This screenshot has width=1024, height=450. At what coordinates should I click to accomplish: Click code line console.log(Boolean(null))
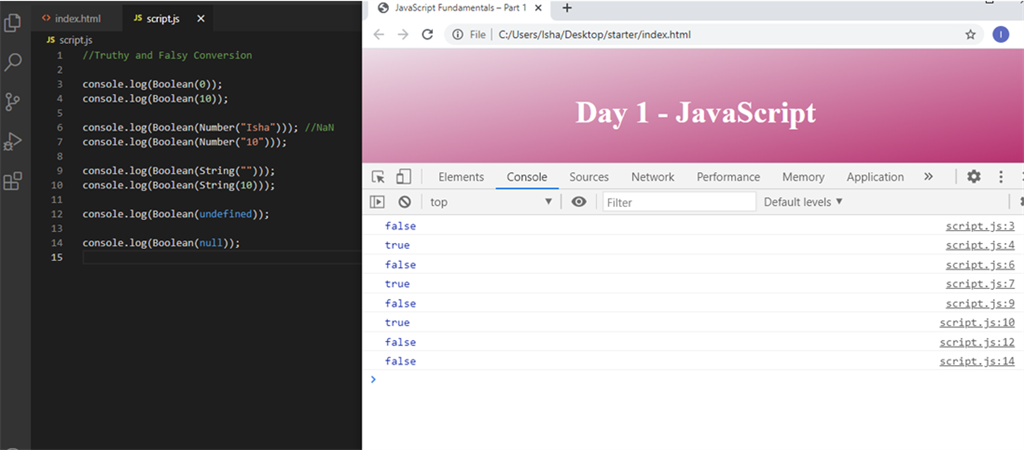pos(161,244)
